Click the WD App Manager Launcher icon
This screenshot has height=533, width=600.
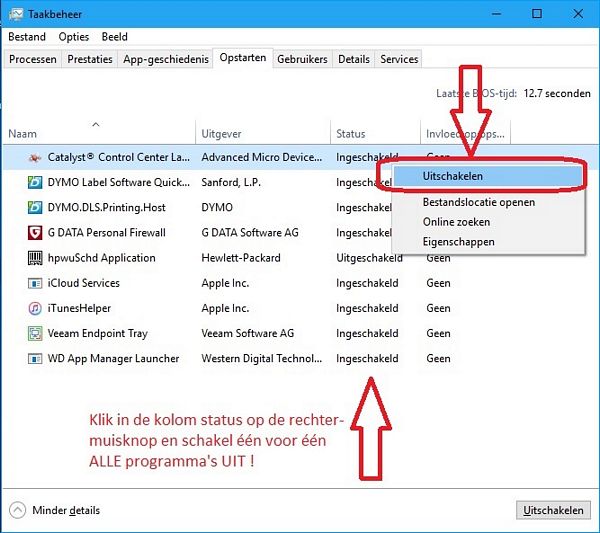click(35, 359)
